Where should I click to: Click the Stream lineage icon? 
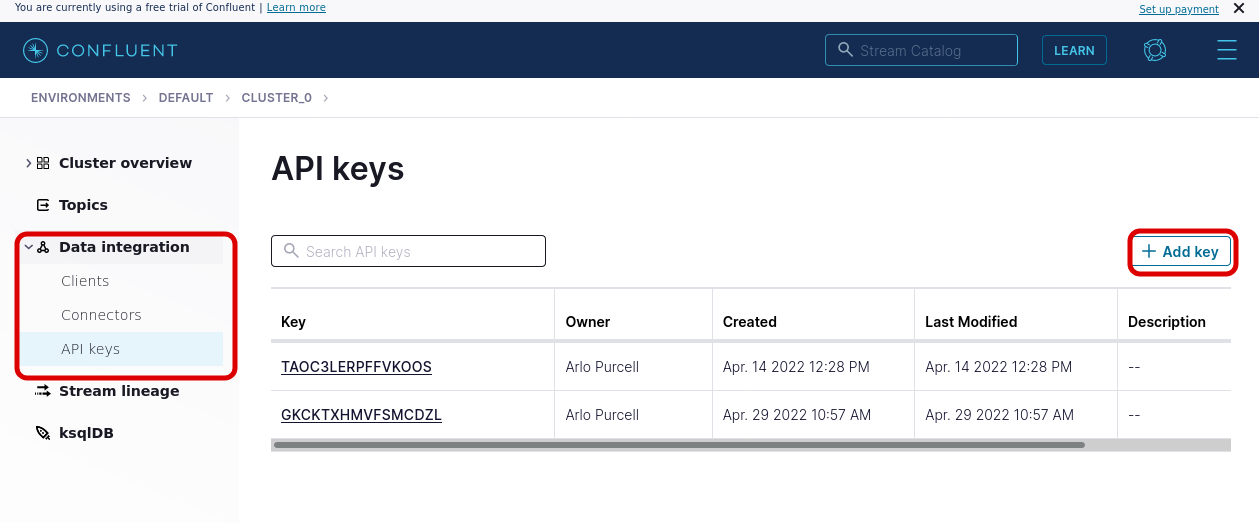tap(43, 391)
